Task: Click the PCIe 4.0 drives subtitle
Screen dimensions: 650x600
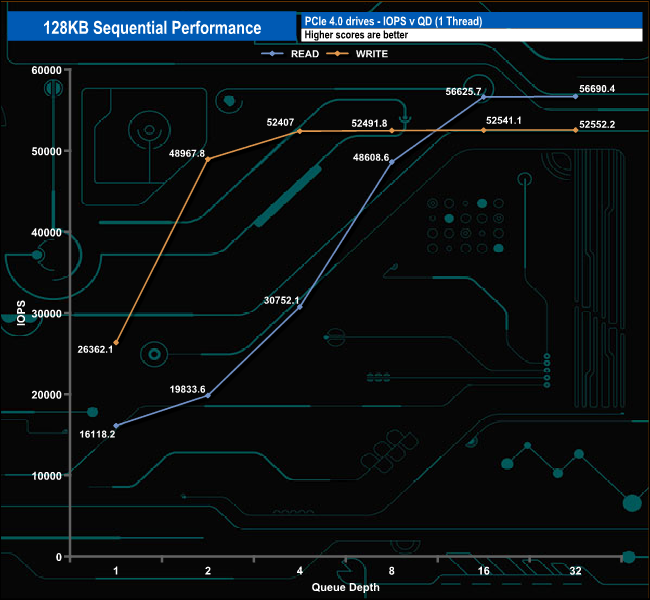Action: point(393,22)
